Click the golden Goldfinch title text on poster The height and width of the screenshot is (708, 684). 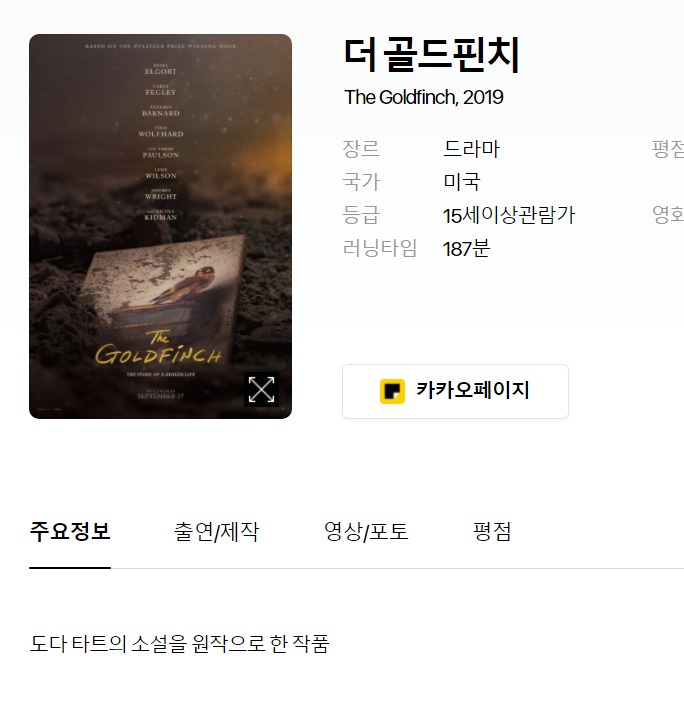158,349
